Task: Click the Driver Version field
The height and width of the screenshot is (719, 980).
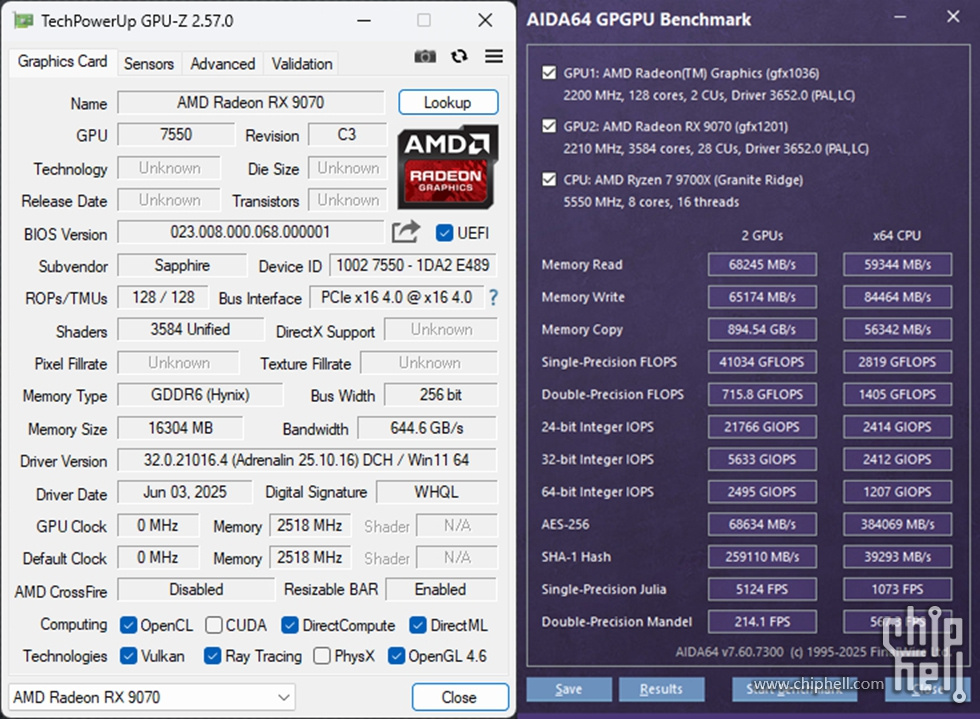Action: (307, 460)
